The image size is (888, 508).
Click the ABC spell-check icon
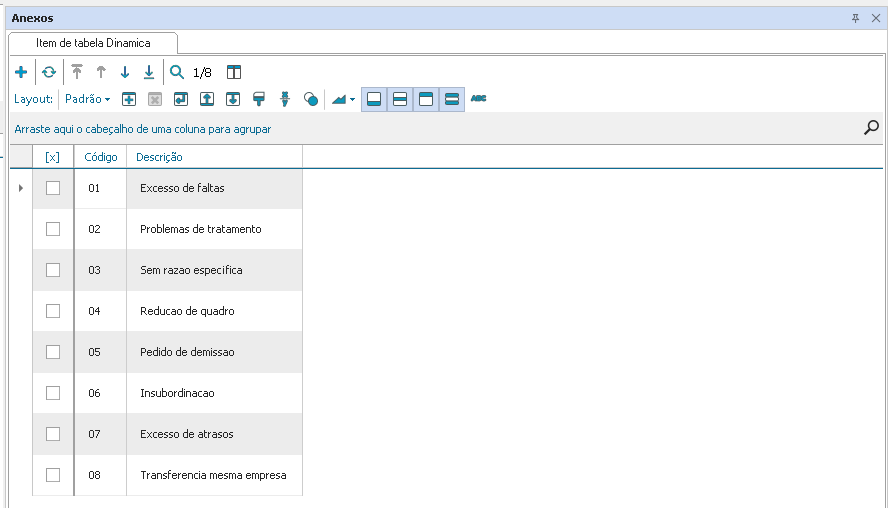pos(479,99)
